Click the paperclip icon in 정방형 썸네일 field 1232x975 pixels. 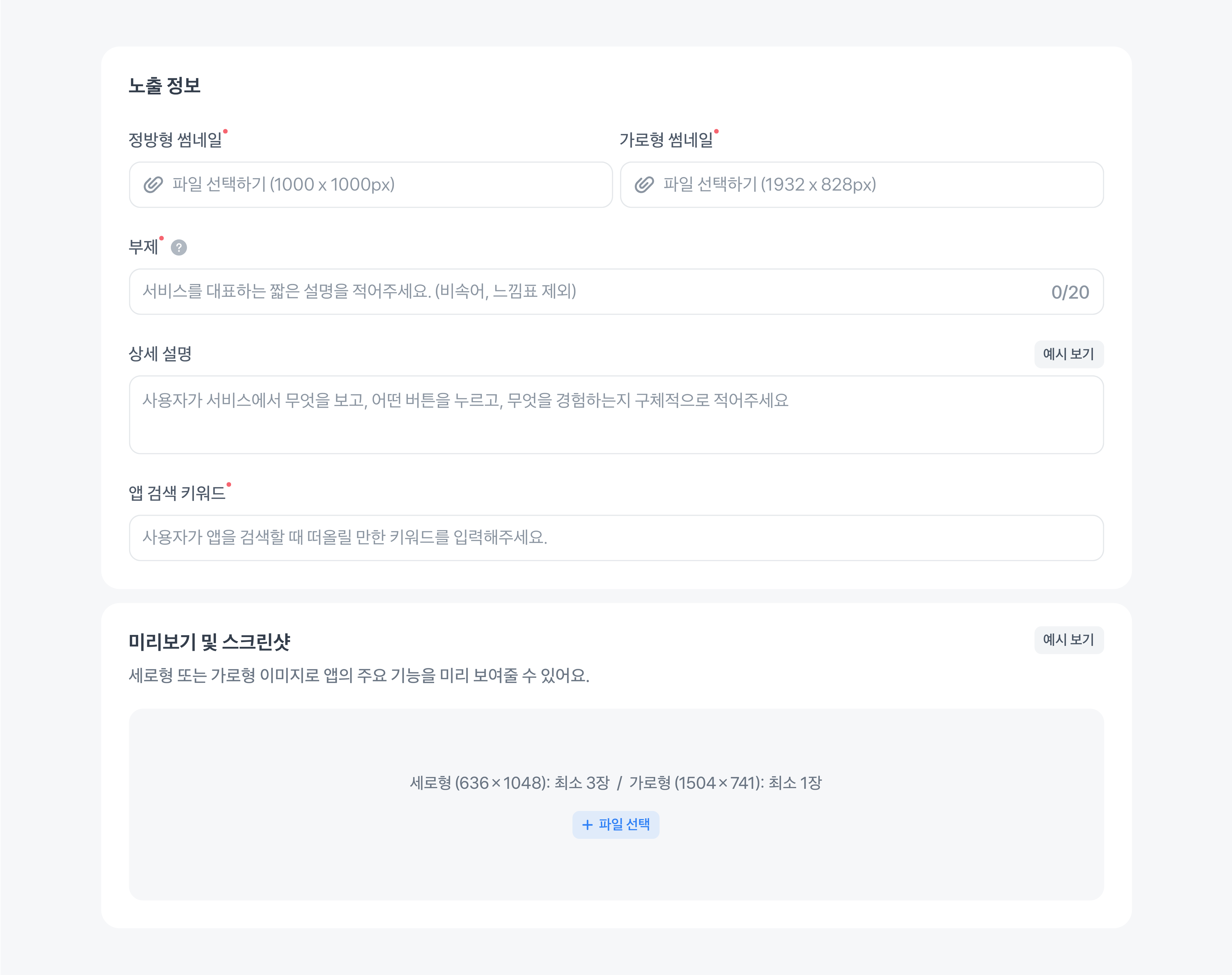[x=153, y=185]
